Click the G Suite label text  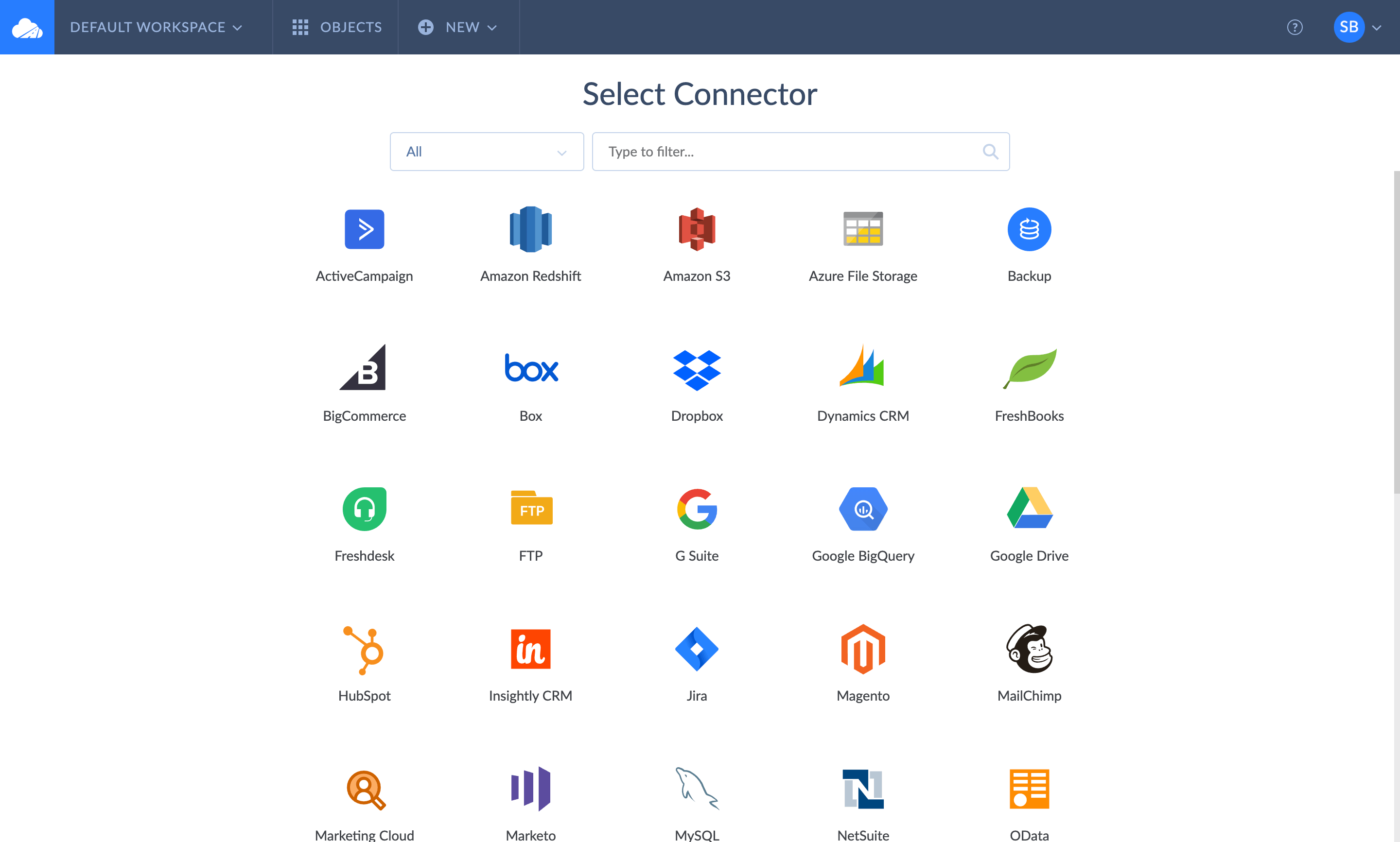[697, 556]
